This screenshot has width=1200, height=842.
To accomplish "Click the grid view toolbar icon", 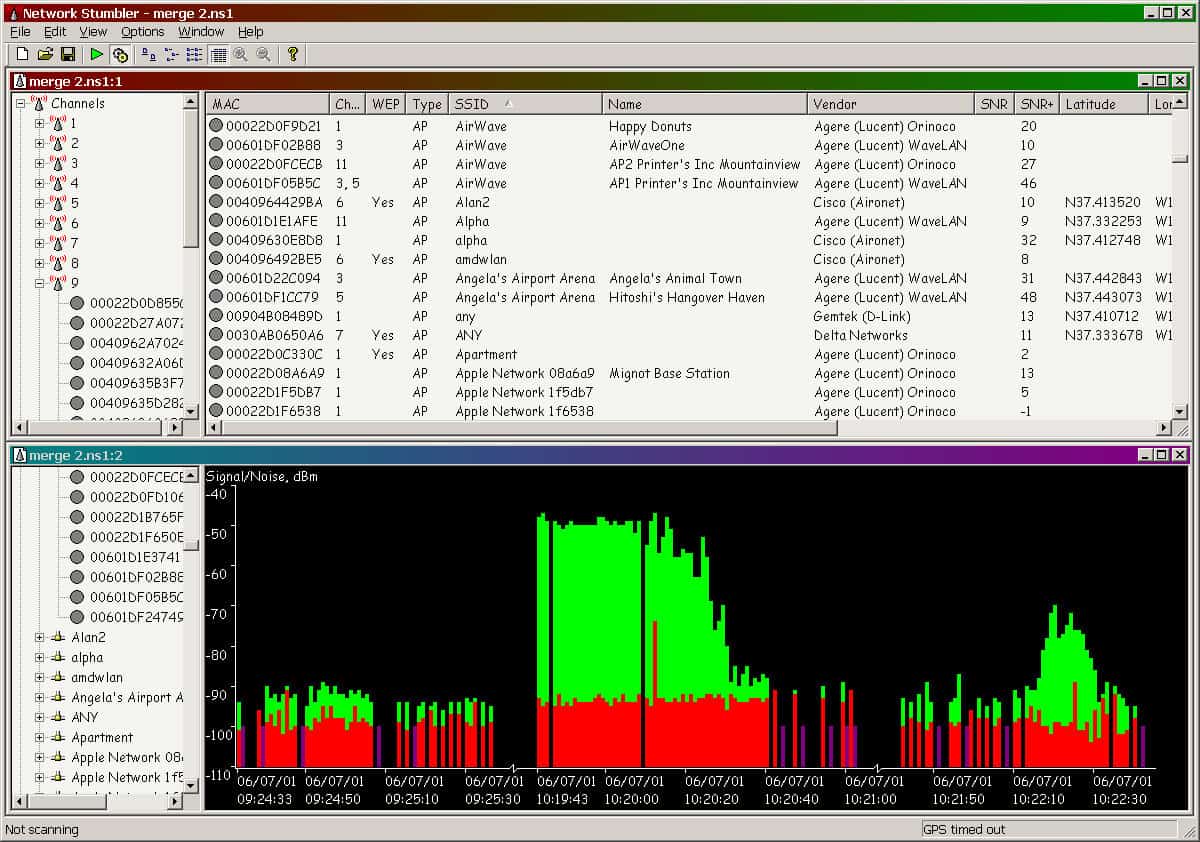I will pyautogui.click(x=218, y=55).
